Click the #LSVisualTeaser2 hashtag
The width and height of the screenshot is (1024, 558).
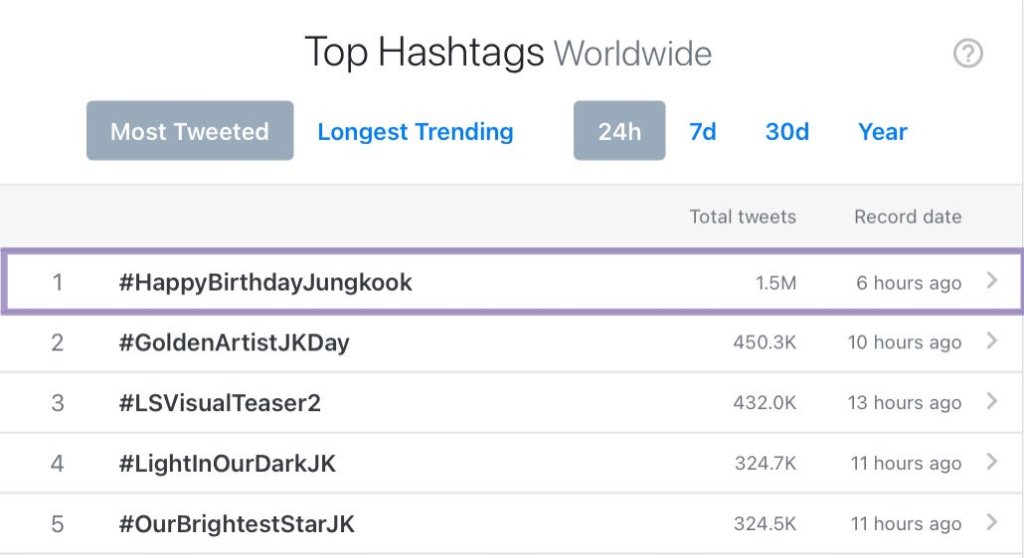pos(219,403)
